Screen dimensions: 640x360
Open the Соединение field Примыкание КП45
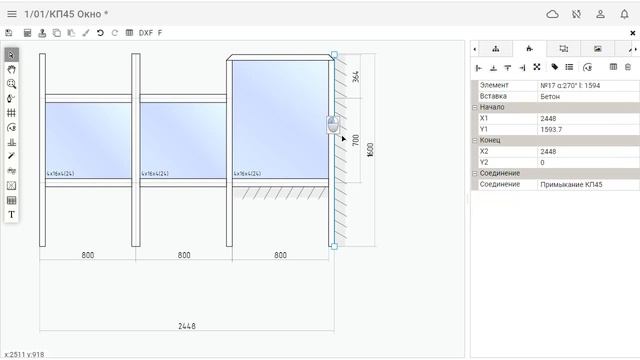click(x=588, y=184)
